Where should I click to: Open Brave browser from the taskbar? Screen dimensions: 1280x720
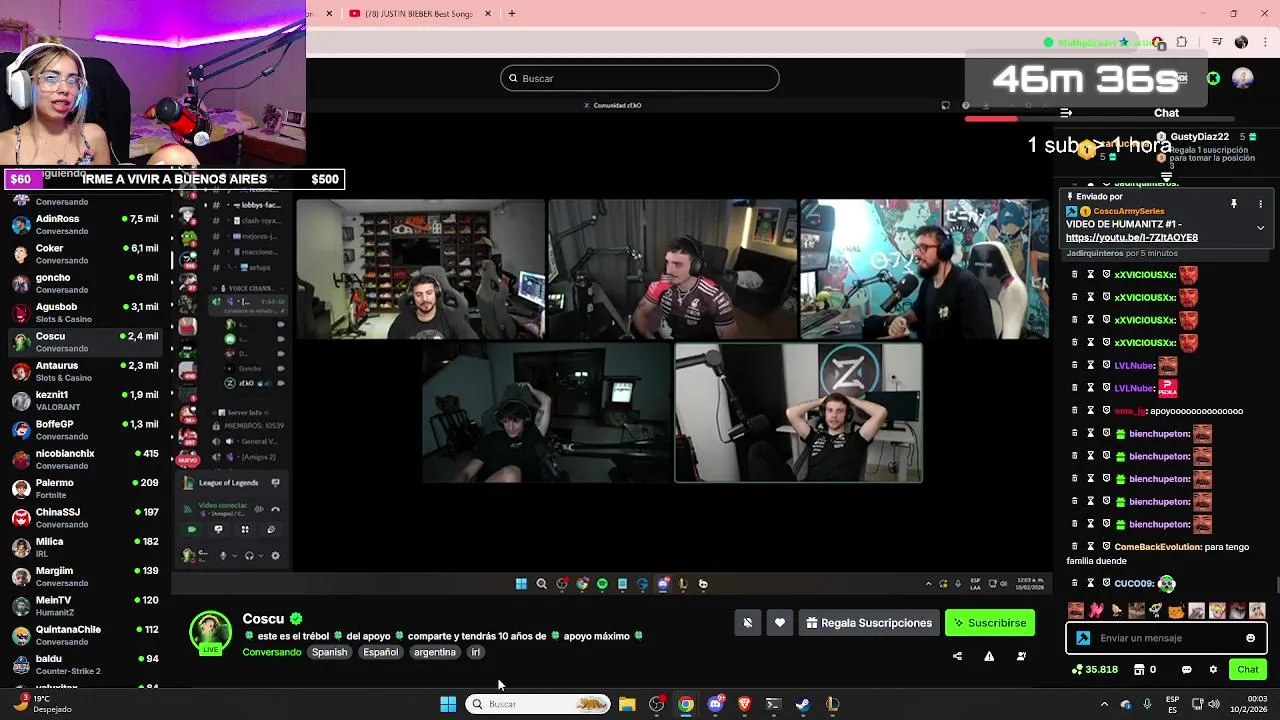tap(744, 704)
